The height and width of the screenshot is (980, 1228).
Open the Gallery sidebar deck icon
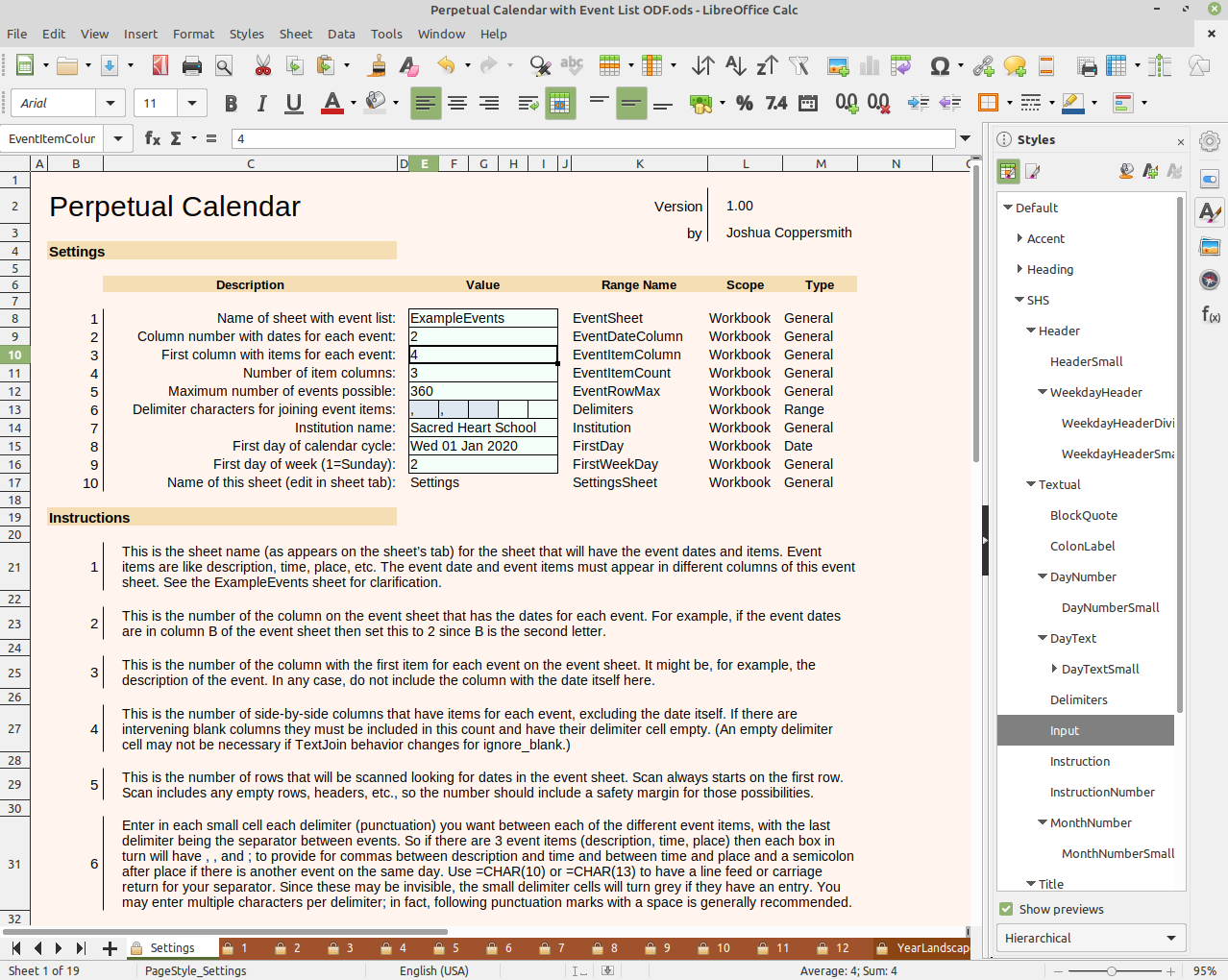(x=1210, y=247)
